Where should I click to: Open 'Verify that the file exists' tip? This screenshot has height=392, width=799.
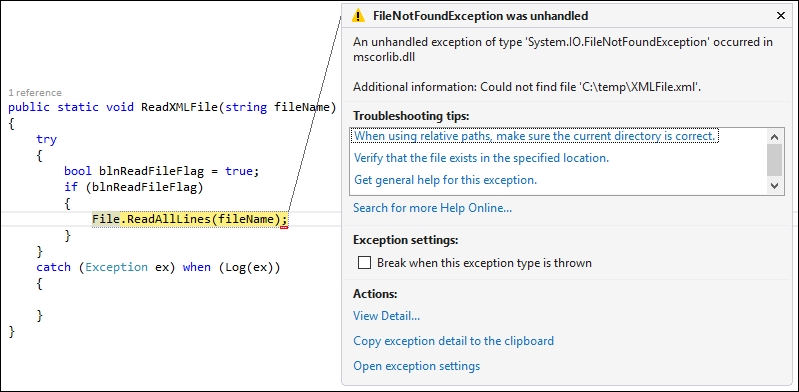tap(482, 158)
